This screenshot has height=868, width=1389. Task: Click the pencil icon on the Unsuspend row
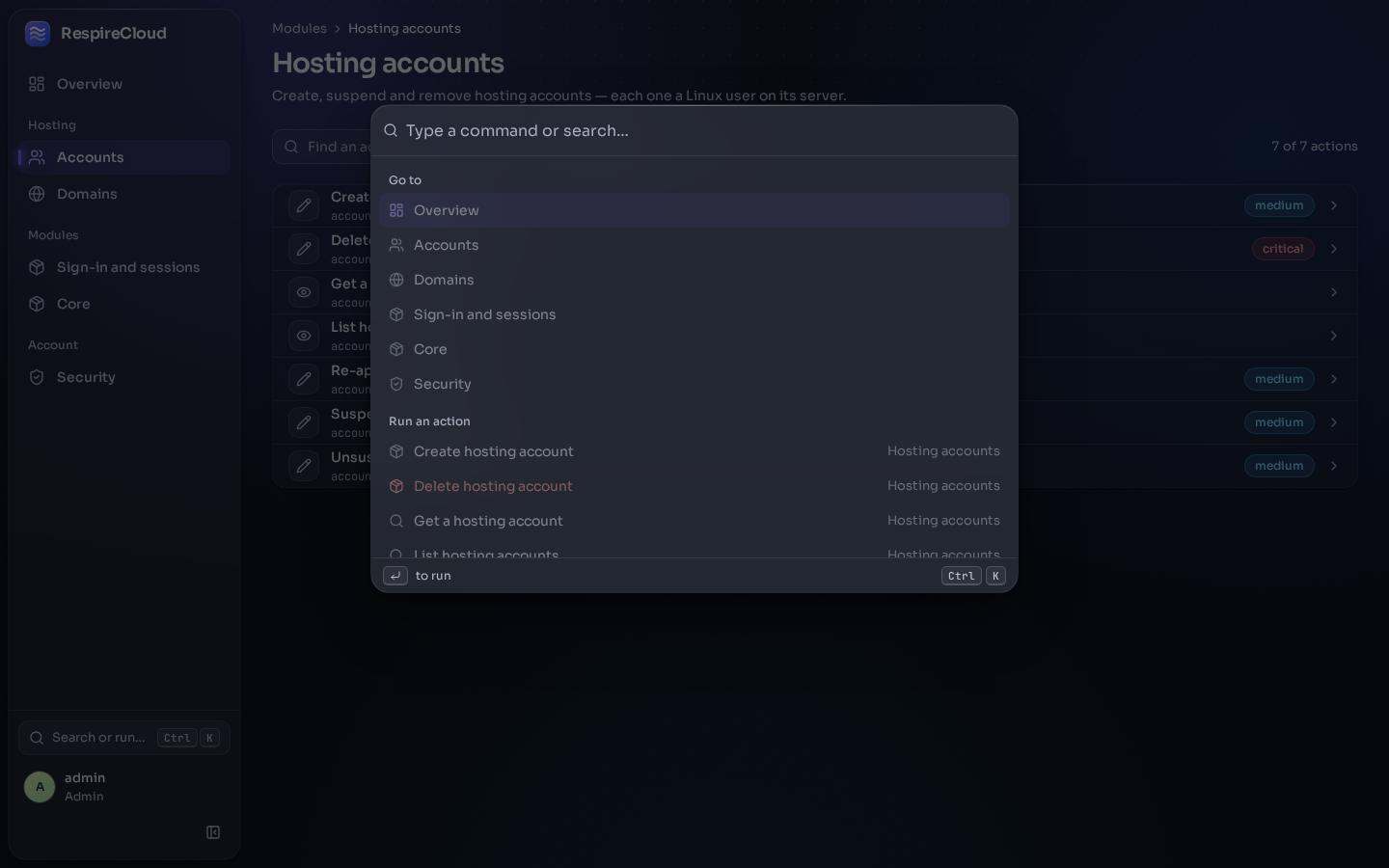coord(304,466)
